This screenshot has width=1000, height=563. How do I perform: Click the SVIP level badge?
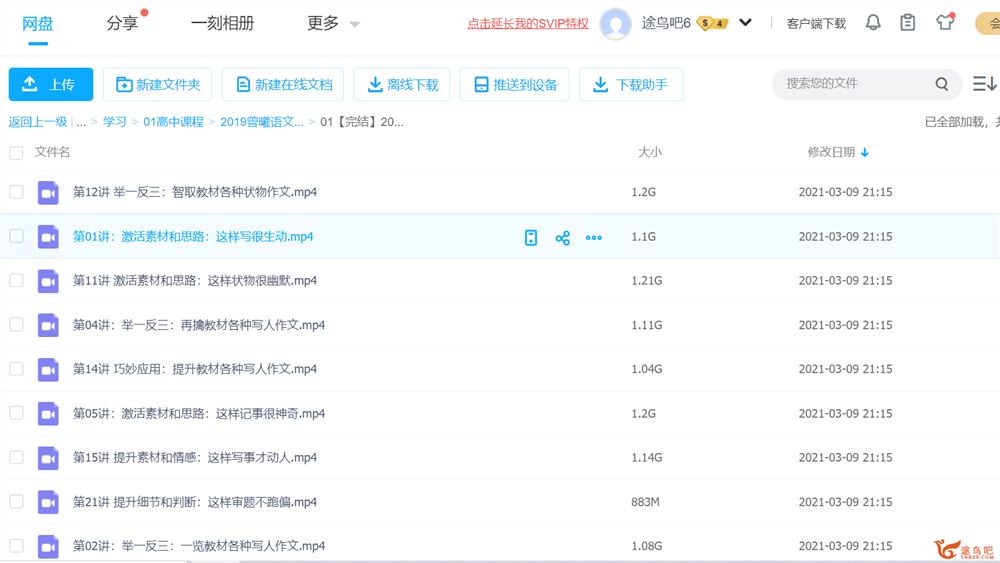click(x=712, y=24)
